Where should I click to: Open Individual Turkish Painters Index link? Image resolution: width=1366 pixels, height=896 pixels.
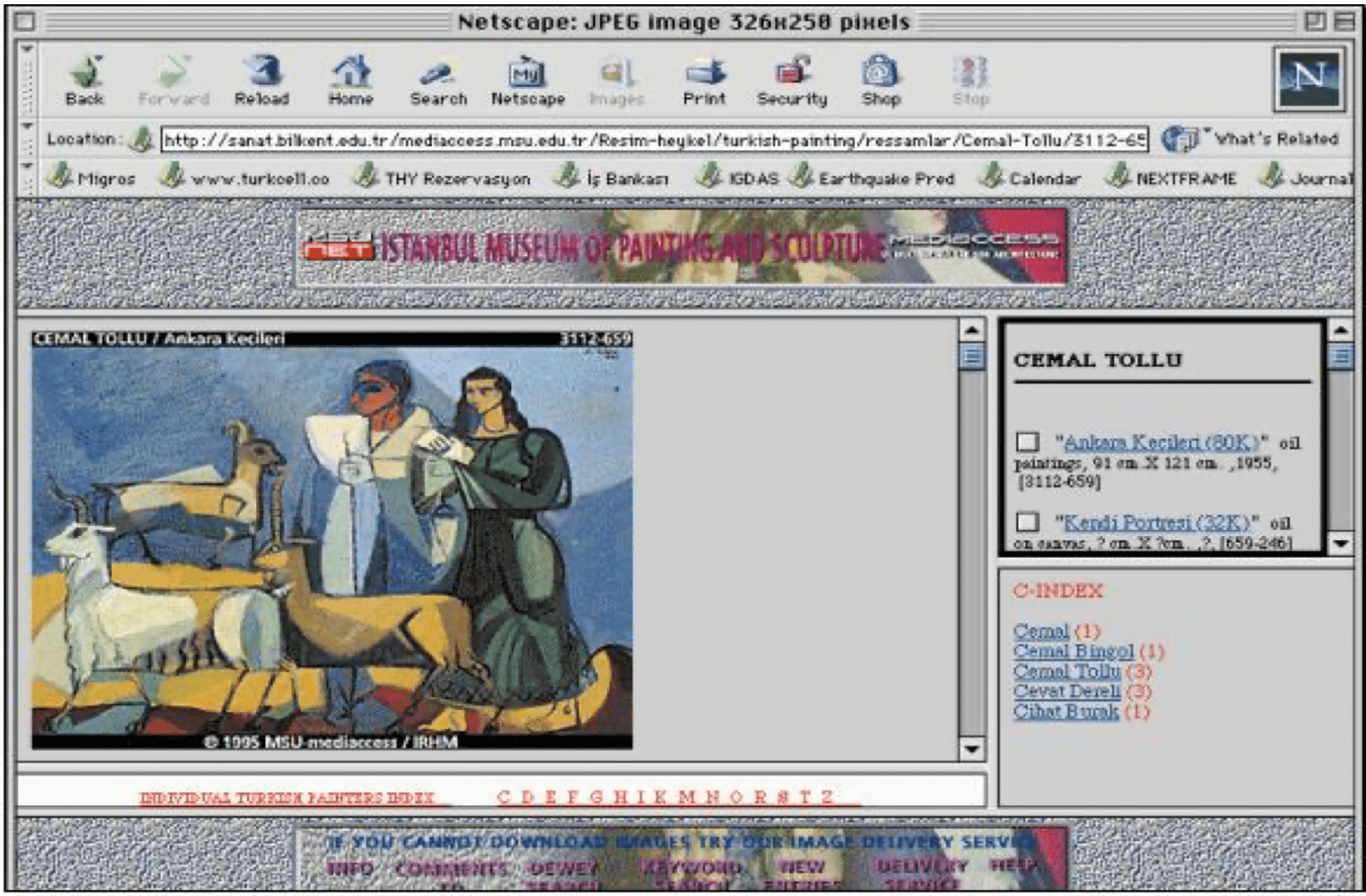pos(288,797)
